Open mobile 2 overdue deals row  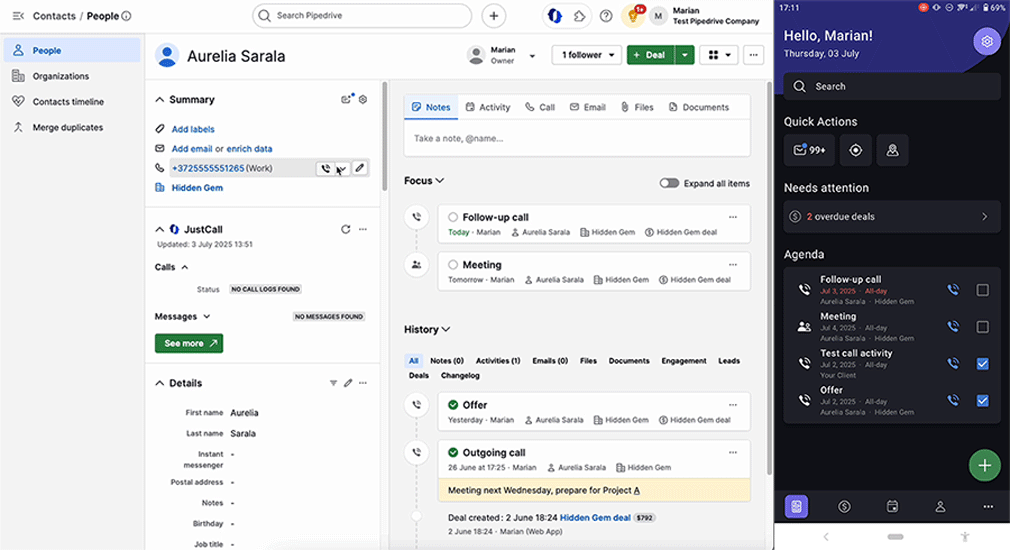(x=891, y=217)
